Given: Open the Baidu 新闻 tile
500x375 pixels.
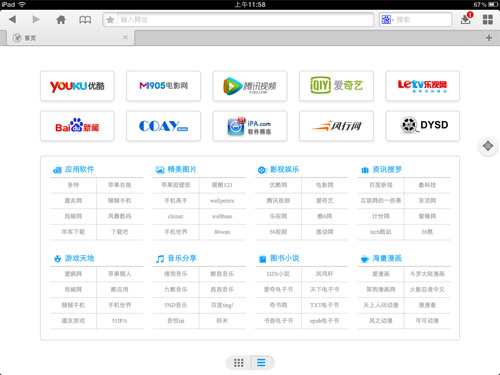Looking at the screenshot, I should point(77,126).
